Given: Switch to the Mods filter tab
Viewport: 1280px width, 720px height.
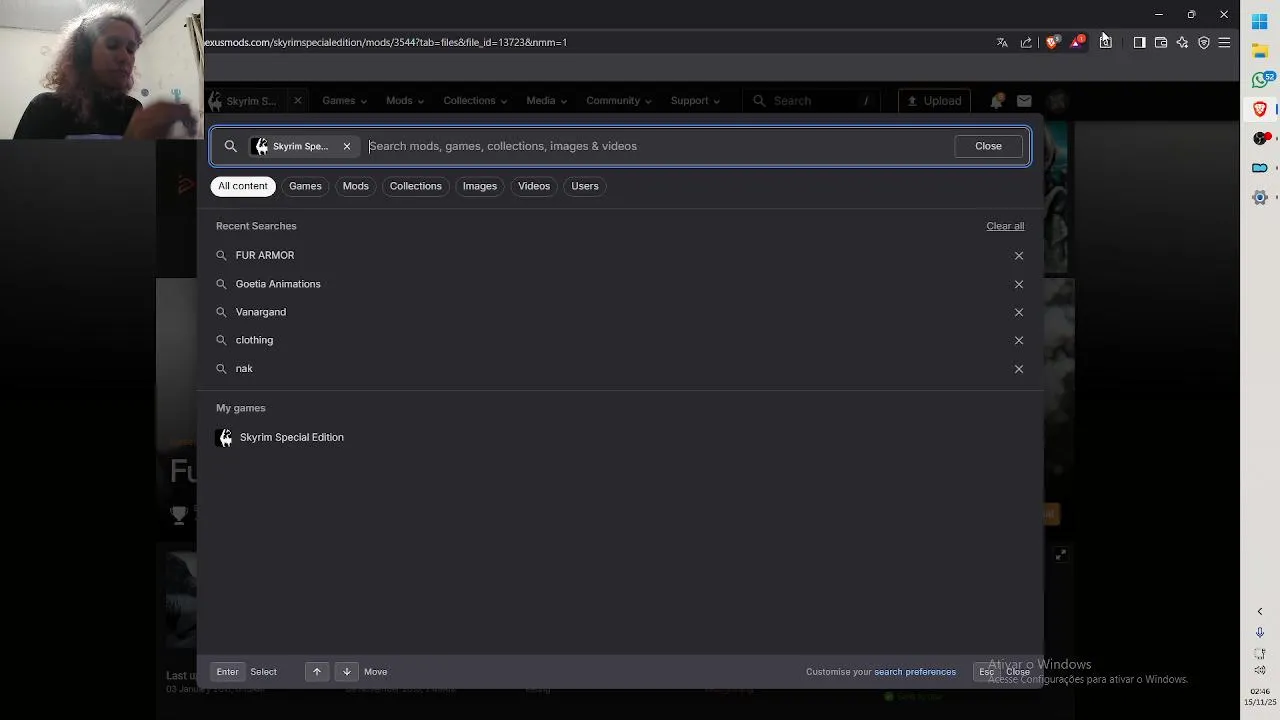Looking at the screenshot, I should click(x=355, y=186).
